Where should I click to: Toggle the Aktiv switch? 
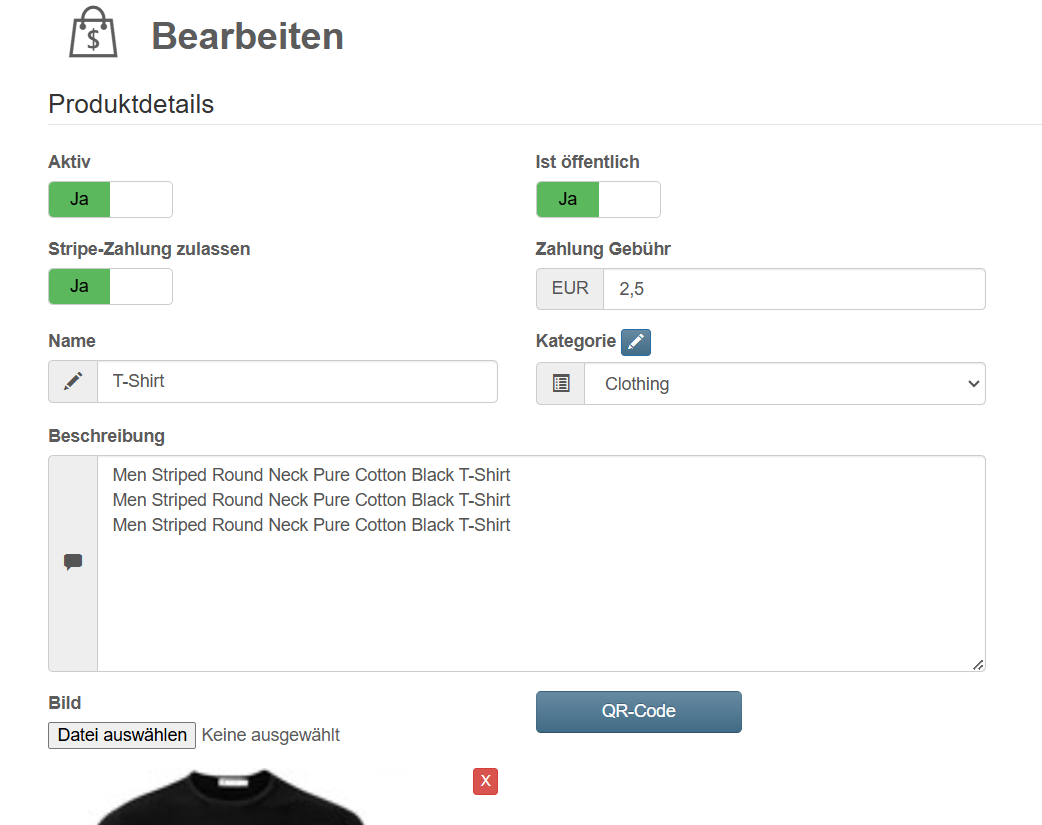[110, 199]
